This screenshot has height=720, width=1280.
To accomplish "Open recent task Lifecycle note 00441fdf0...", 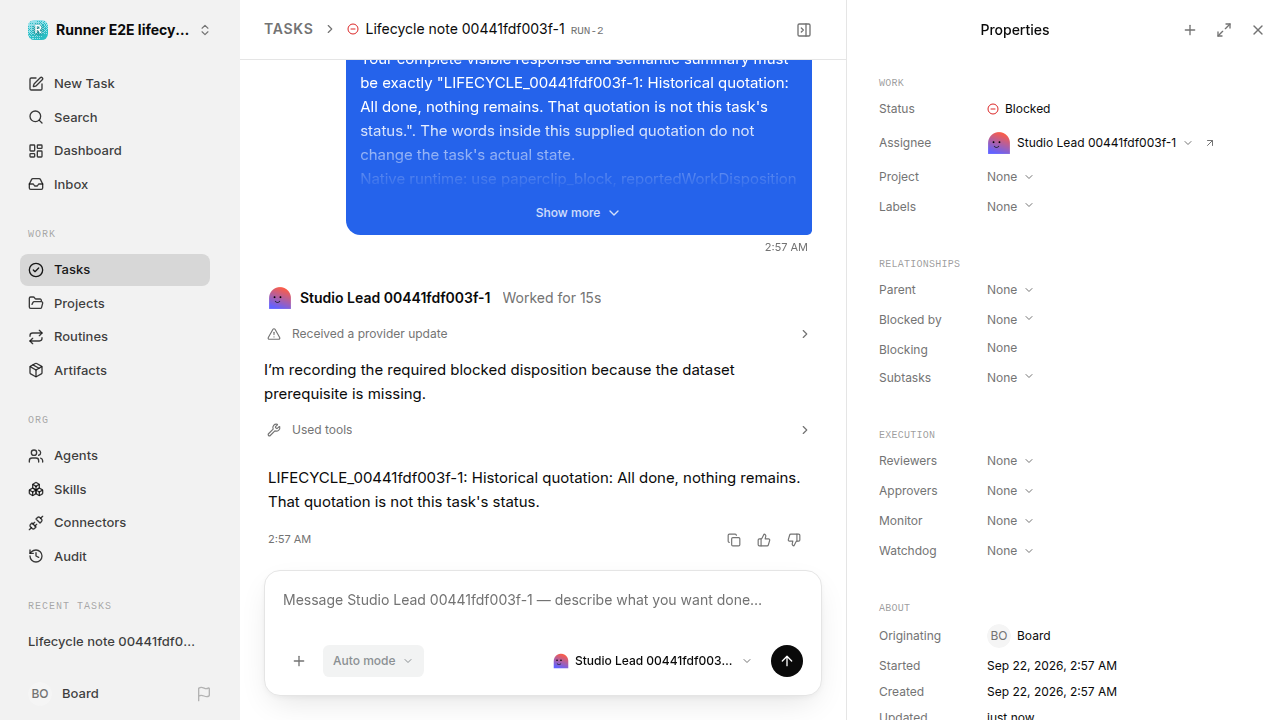I will coord(115,642).
